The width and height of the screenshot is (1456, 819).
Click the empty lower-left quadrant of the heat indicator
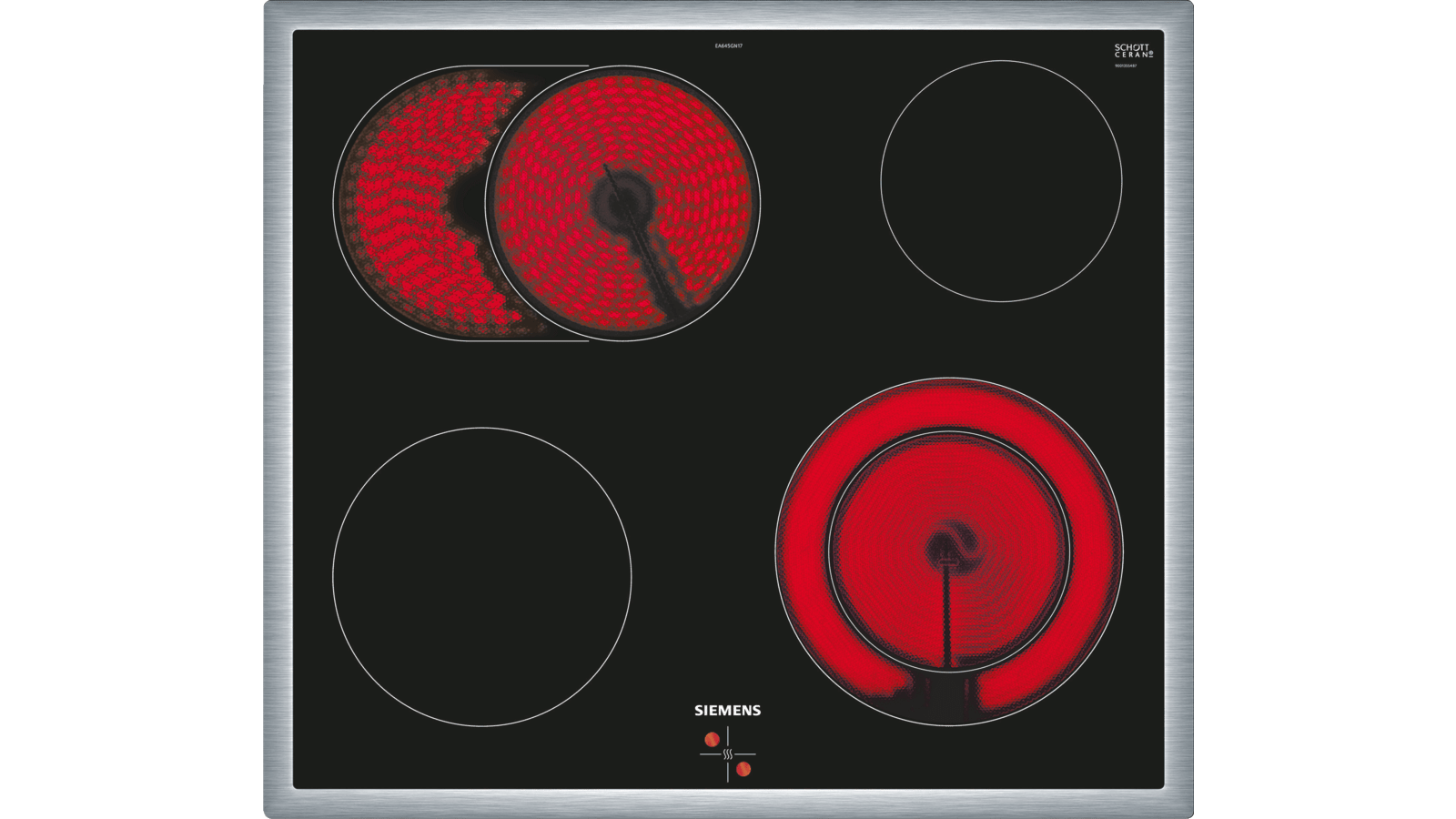(x=710, y=771)
